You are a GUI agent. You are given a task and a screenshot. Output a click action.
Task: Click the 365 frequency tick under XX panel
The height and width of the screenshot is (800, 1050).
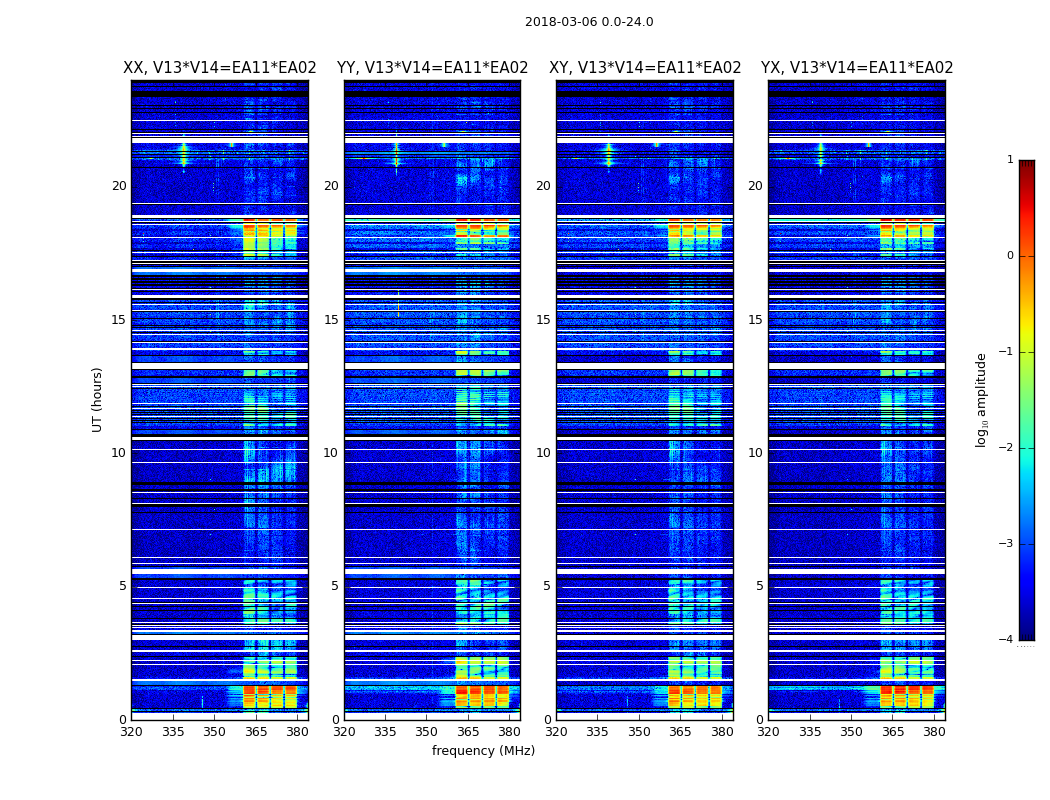click(x=256, y=731)
